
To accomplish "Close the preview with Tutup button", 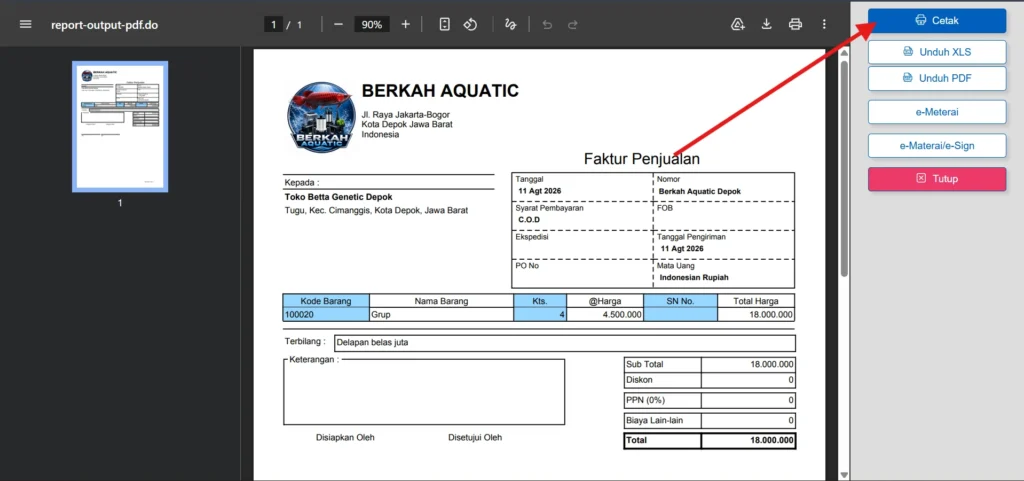I will (x=937, y=179).
